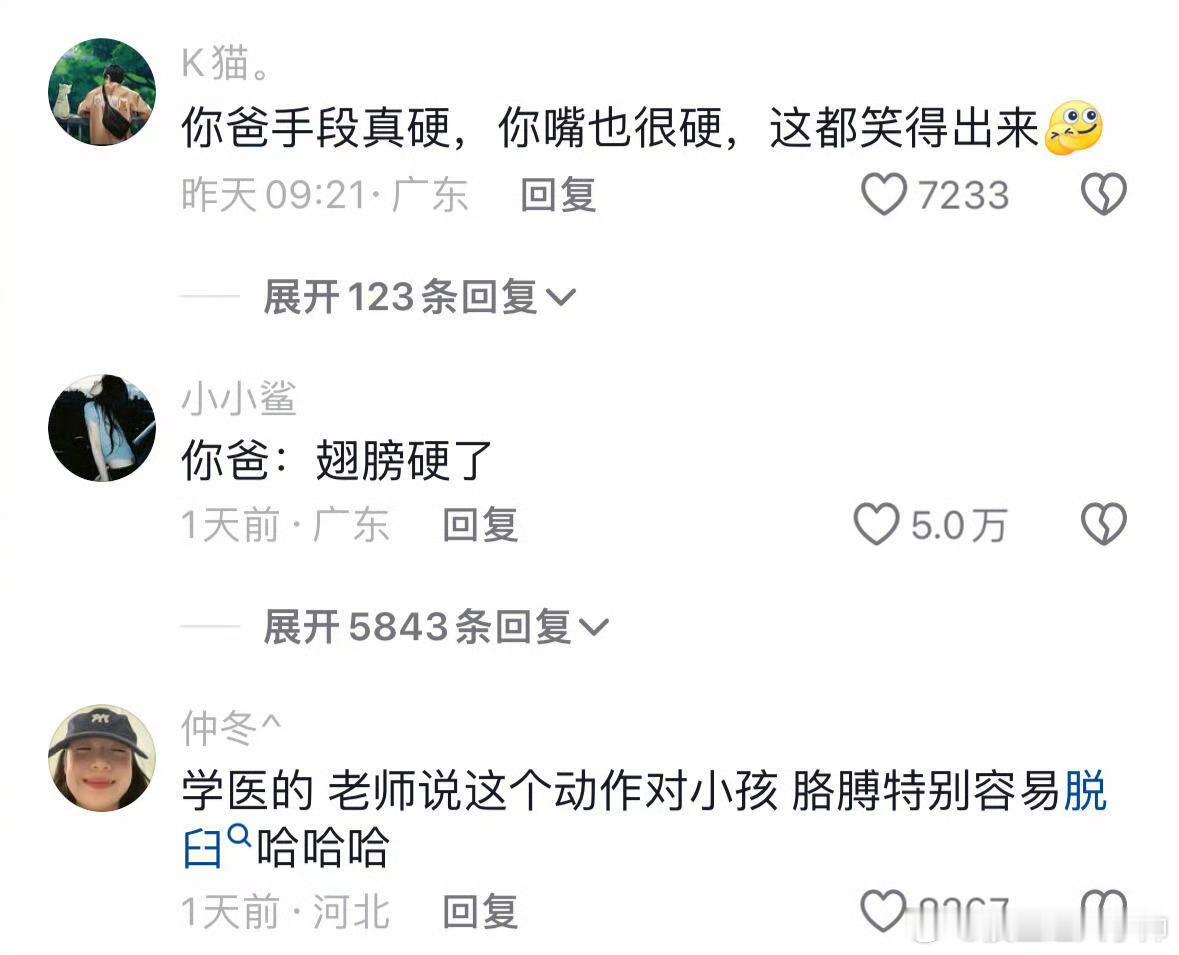Click chevron beside 展开5843条回复

coord(593,627)
